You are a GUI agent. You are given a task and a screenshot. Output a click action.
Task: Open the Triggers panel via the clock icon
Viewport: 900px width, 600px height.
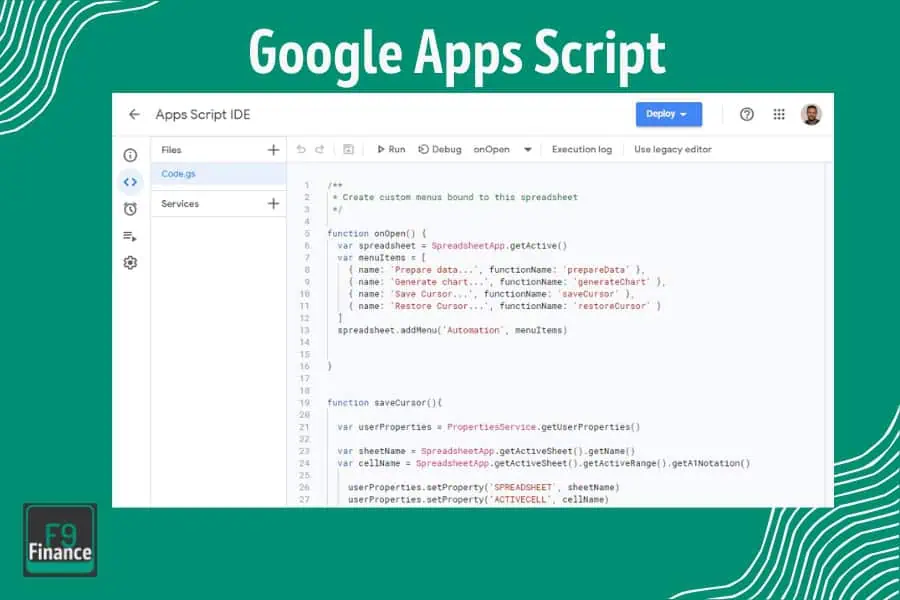coord(130,208)
